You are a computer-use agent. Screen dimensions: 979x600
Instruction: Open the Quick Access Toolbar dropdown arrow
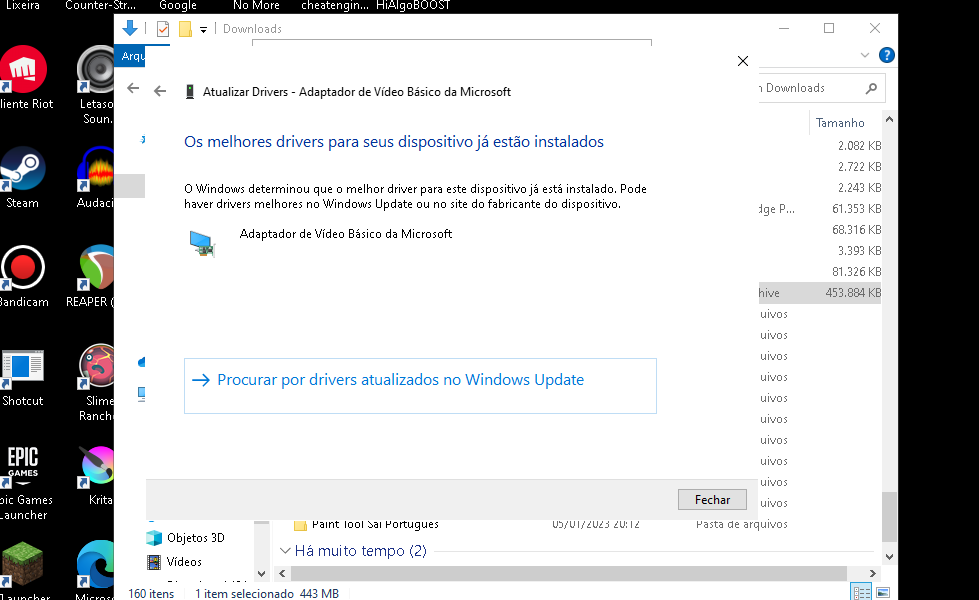(x=203, y=29)
